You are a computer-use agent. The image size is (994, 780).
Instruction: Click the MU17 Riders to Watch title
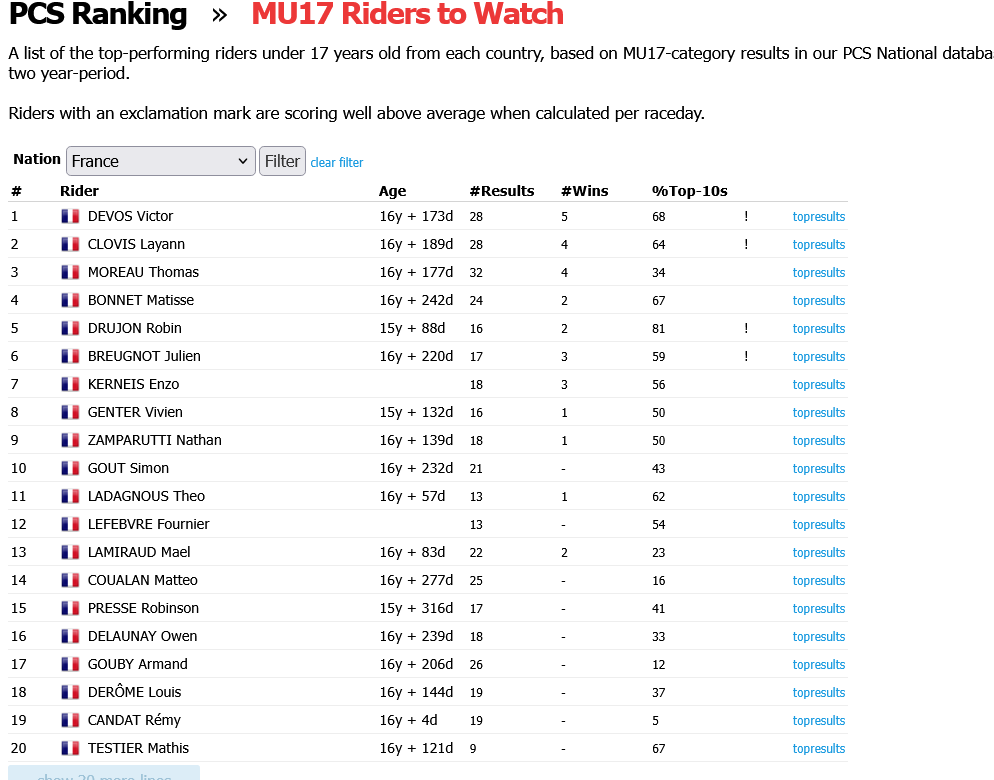408,14
